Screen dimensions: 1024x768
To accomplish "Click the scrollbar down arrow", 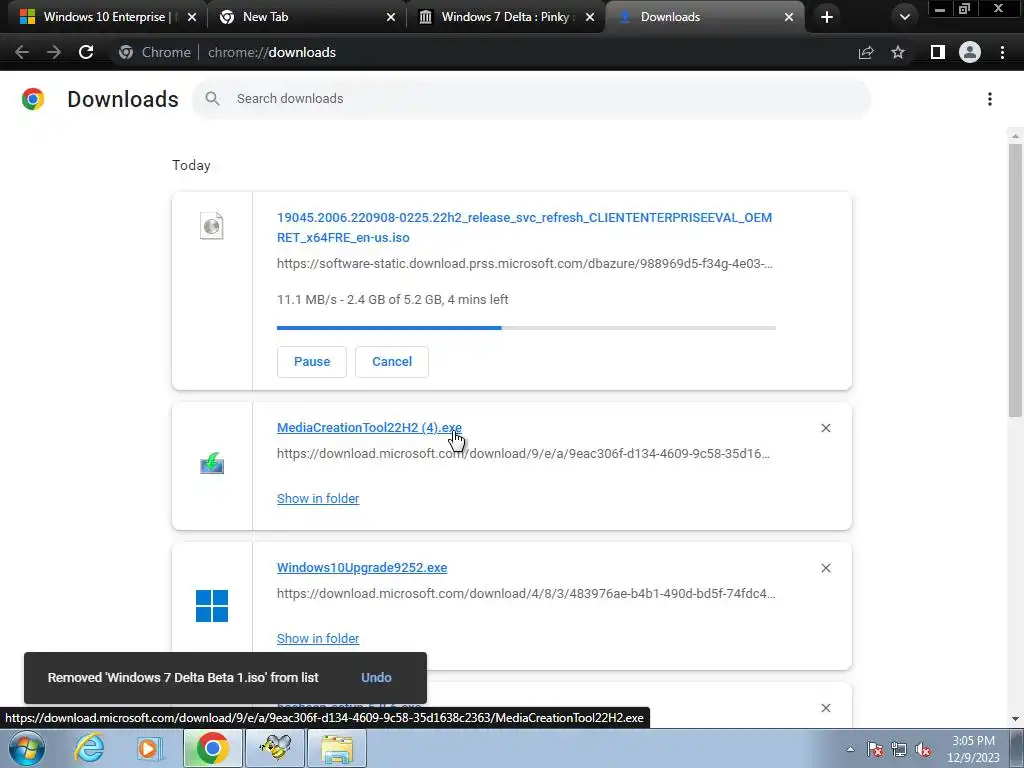I will coord(1015,719).
